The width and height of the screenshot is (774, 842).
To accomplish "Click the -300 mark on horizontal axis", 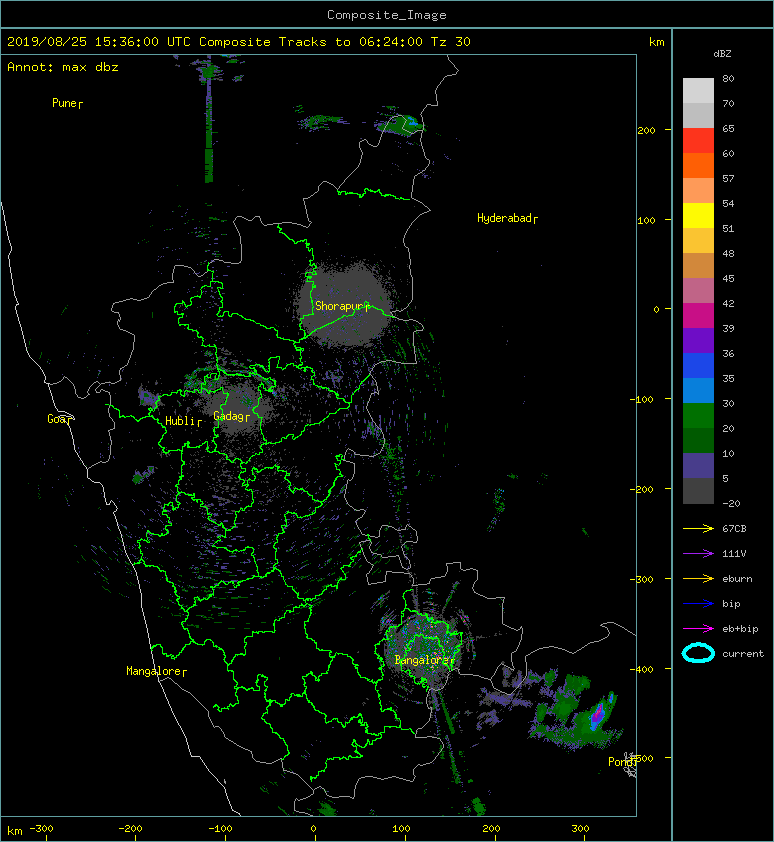I will tap(41, 829).
